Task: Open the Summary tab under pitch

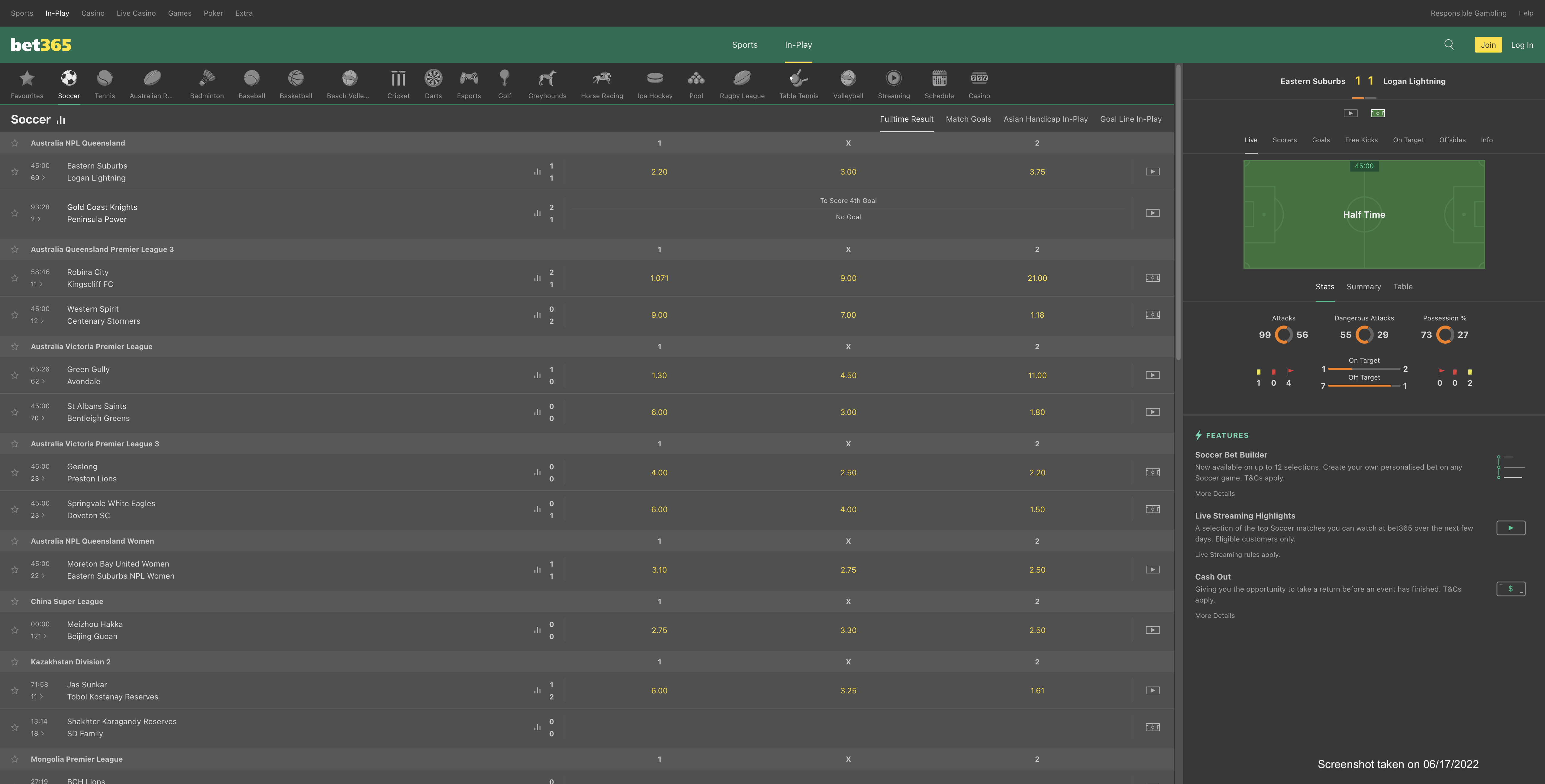Action: tap(1363, 287)
